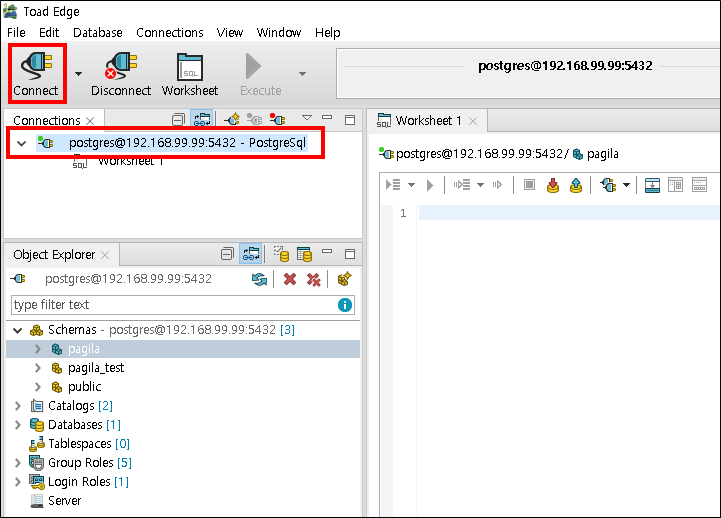The image size is (721, 518).
Task: Expand the Databases node
Action: pyautogui.click(x=17, y=425)
